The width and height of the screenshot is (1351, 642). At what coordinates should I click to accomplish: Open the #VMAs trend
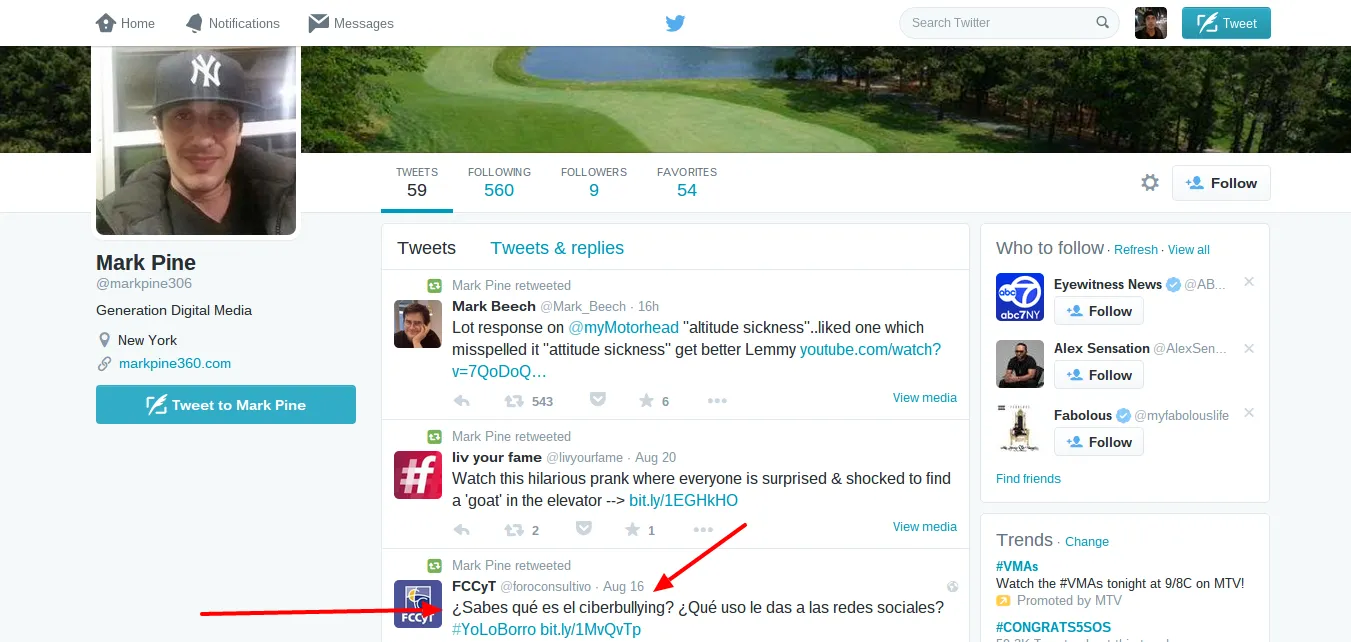(x=1017, y=566)
